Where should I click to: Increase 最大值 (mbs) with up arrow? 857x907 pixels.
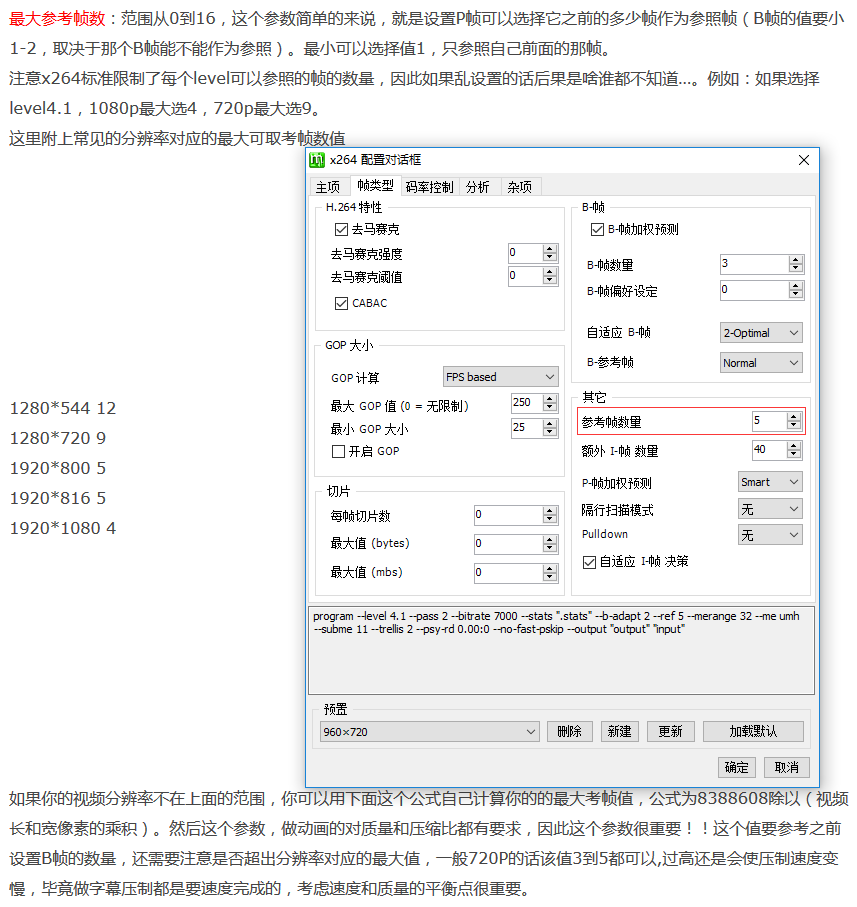tap(551, 568)
